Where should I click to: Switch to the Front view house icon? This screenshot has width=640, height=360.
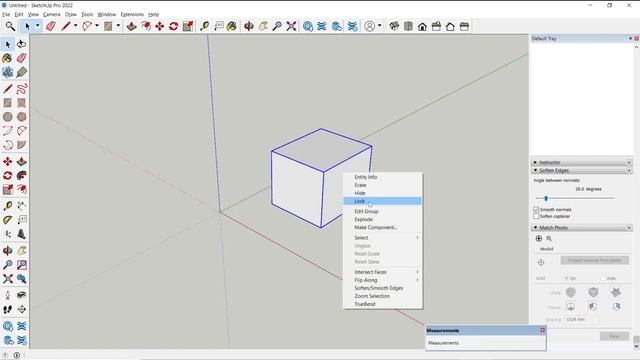click(422, 27)
